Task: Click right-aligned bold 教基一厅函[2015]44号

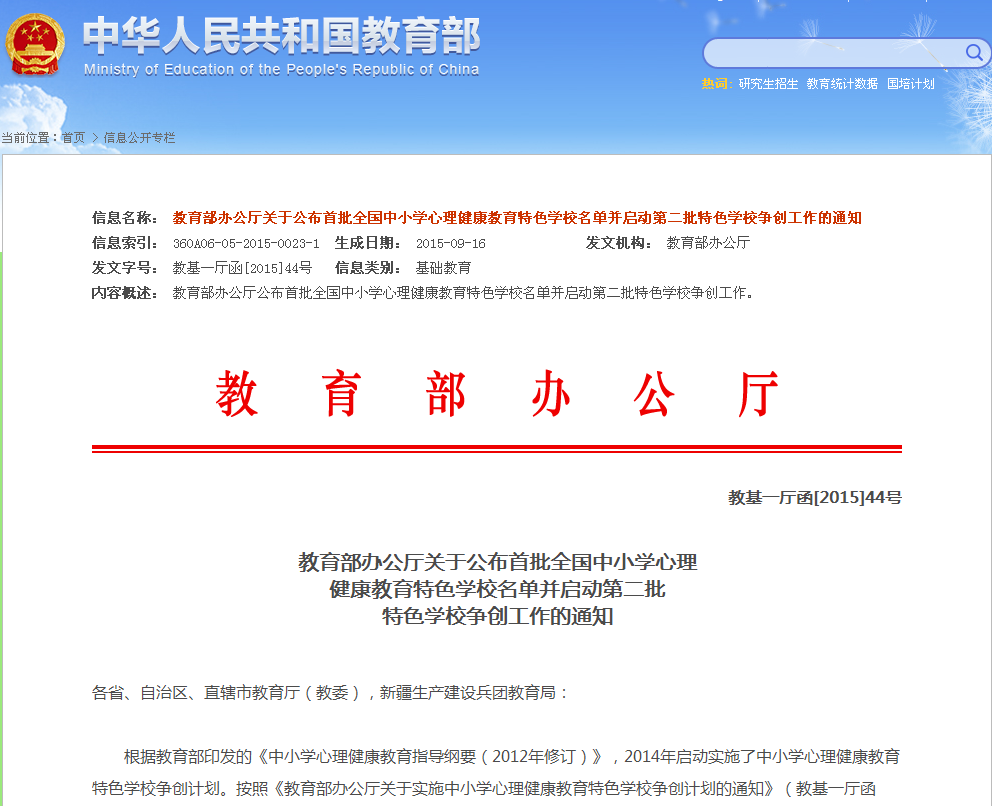Action: tap(815, 498)
